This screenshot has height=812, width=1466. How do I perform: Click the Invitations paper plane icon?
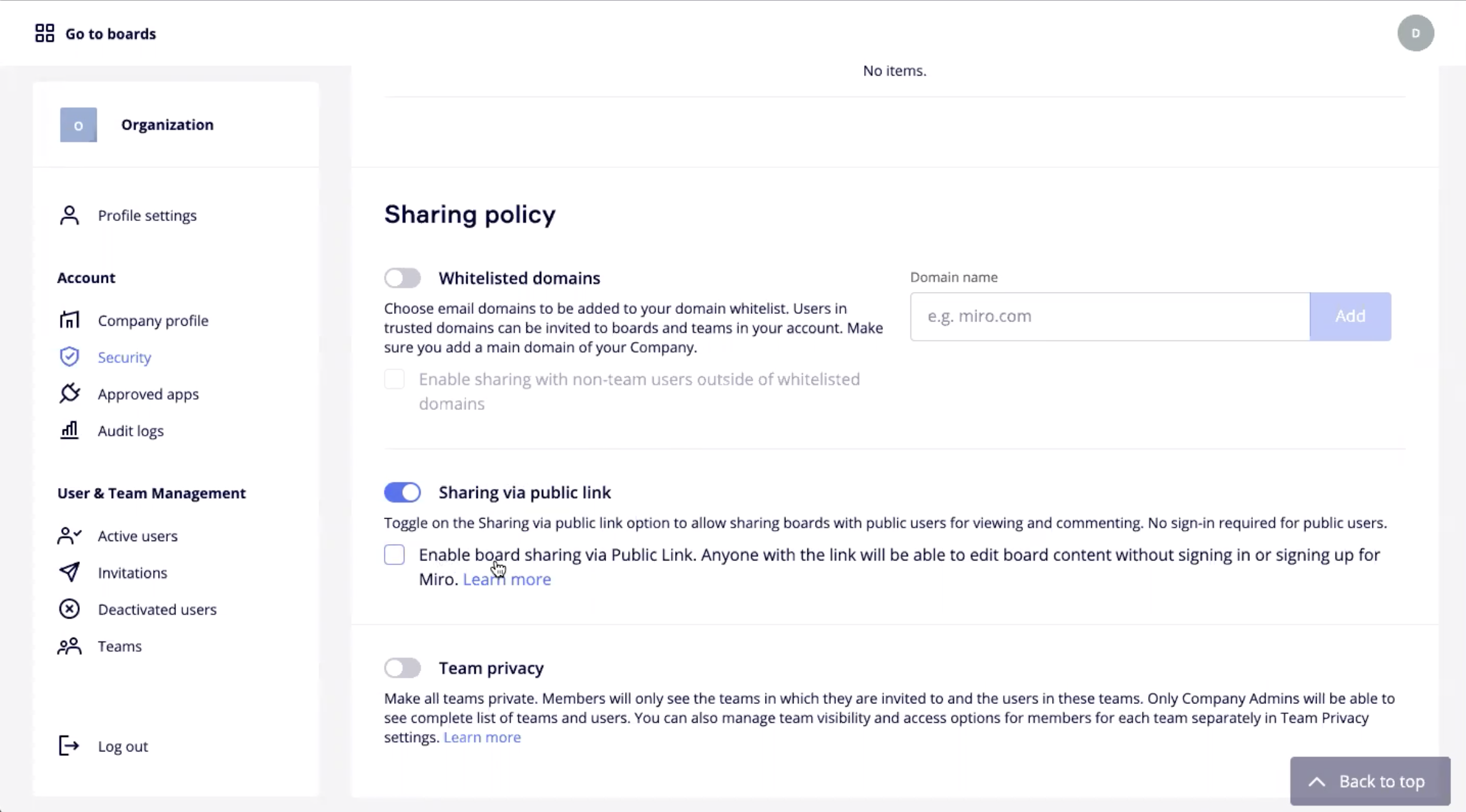coord(69,572)
